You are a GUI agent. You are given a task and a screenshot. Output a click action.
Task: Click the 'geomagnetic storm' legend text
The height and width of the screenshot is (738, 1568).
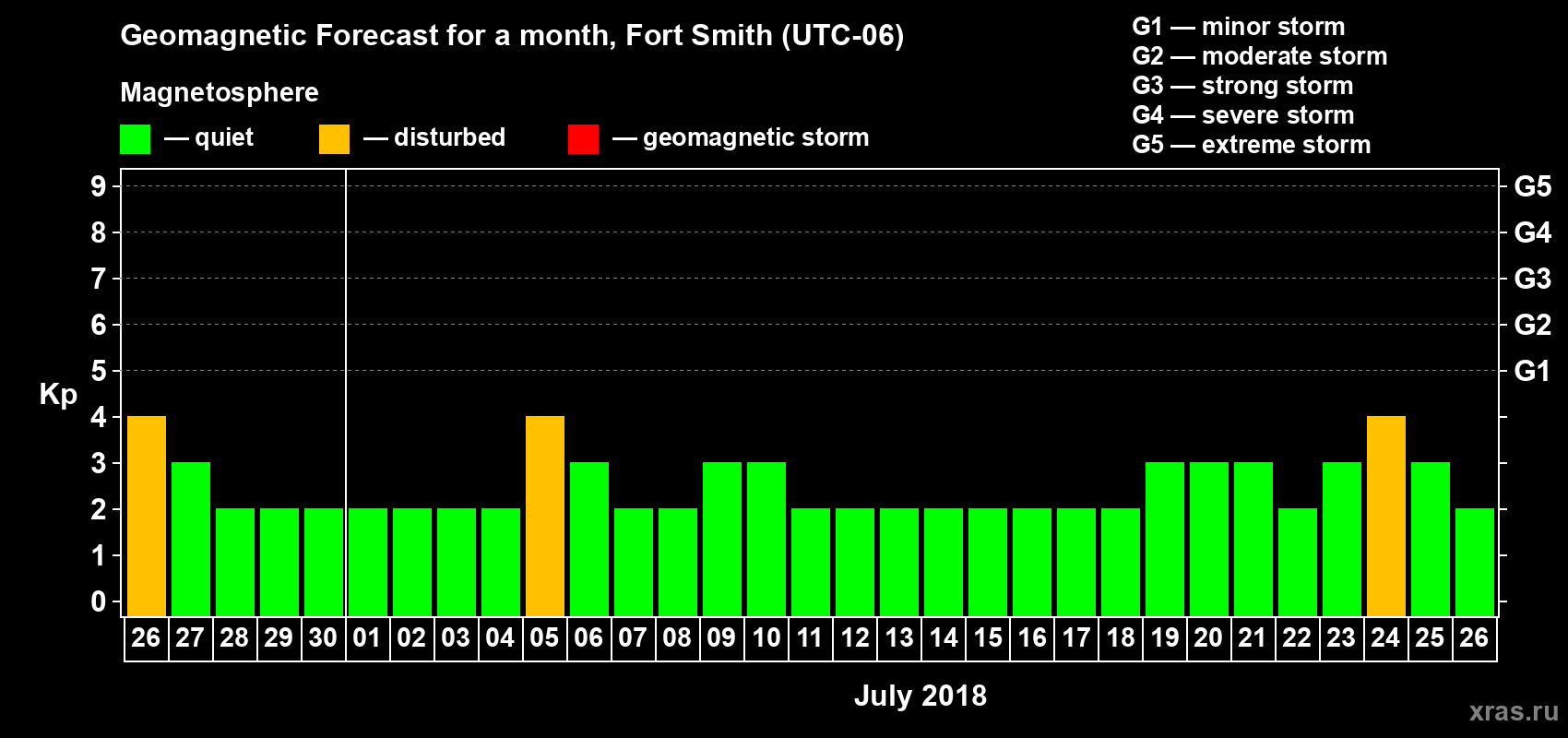coord(756,138)
